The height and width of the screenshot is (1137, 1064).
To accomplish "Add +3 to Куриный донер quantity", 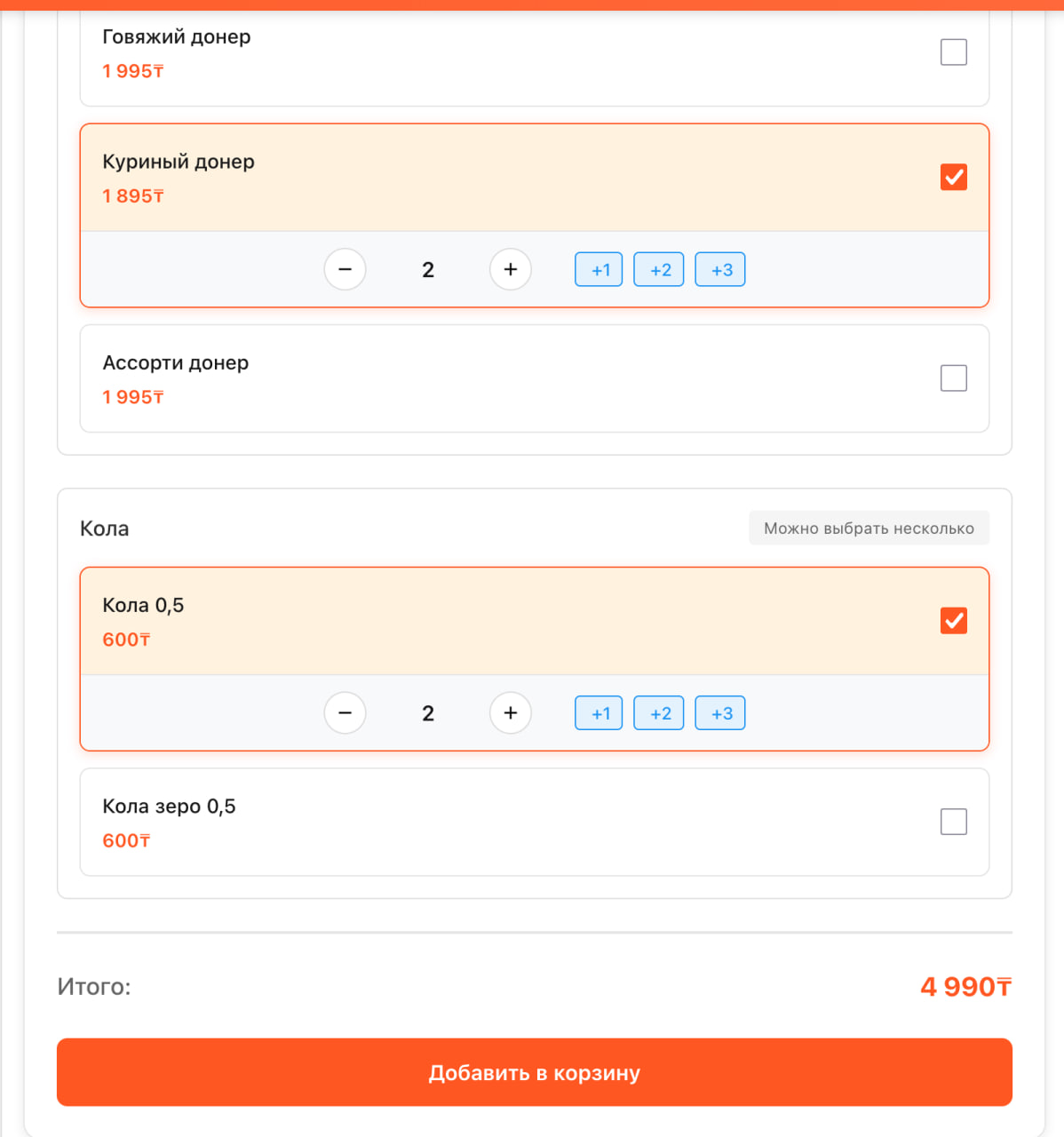I will (x=720, y=270).
